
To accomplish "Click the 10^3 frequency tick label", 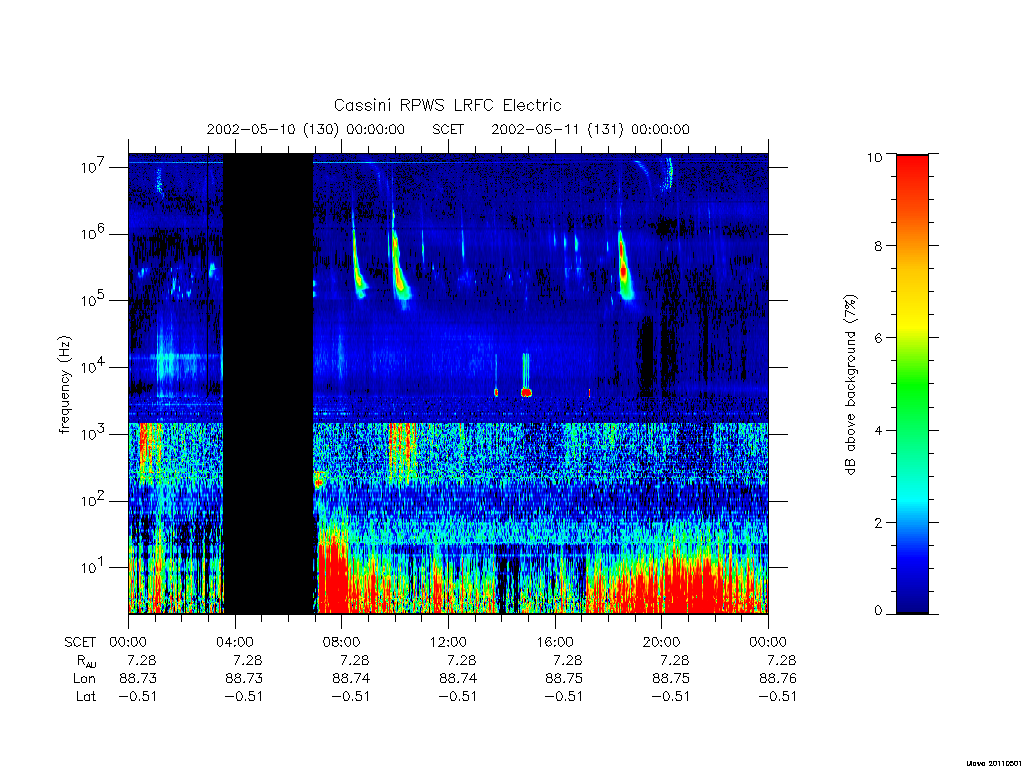I will tap(95, 433).
